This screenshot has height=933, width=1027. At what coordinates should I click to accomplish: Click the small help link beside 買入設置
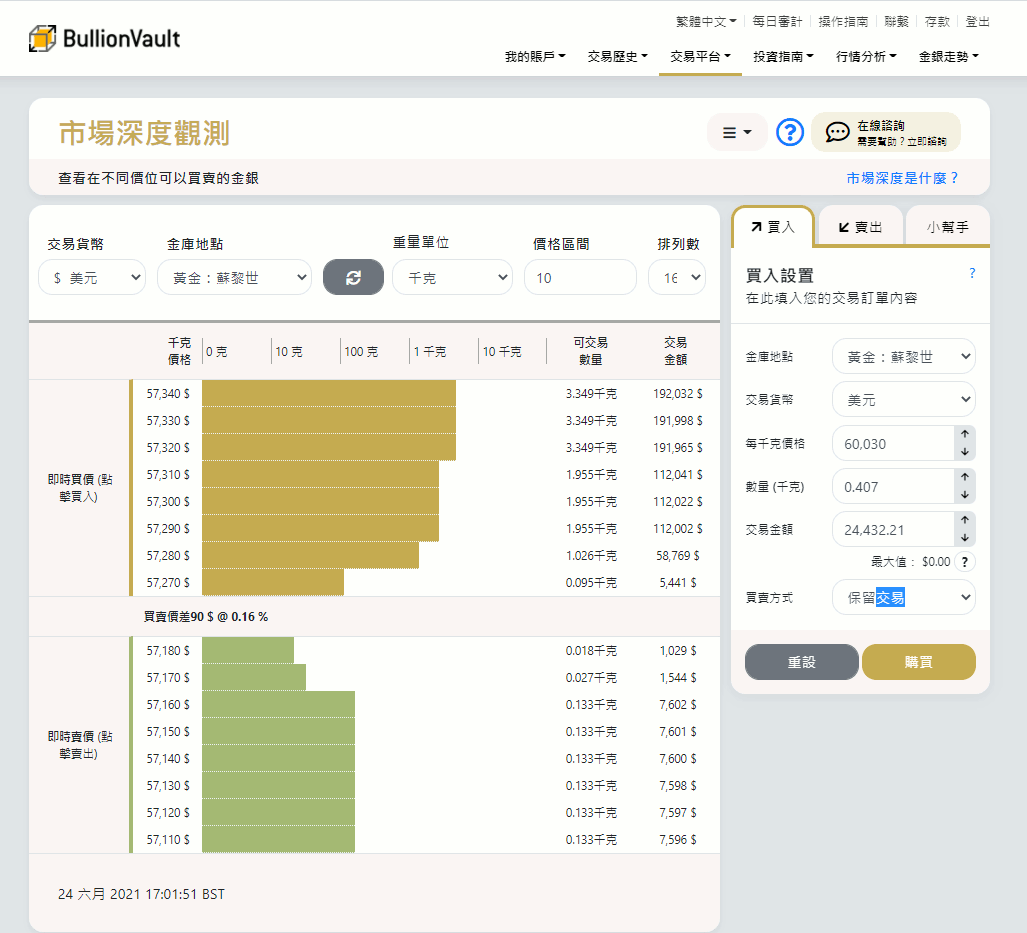(x=972, y=273)
